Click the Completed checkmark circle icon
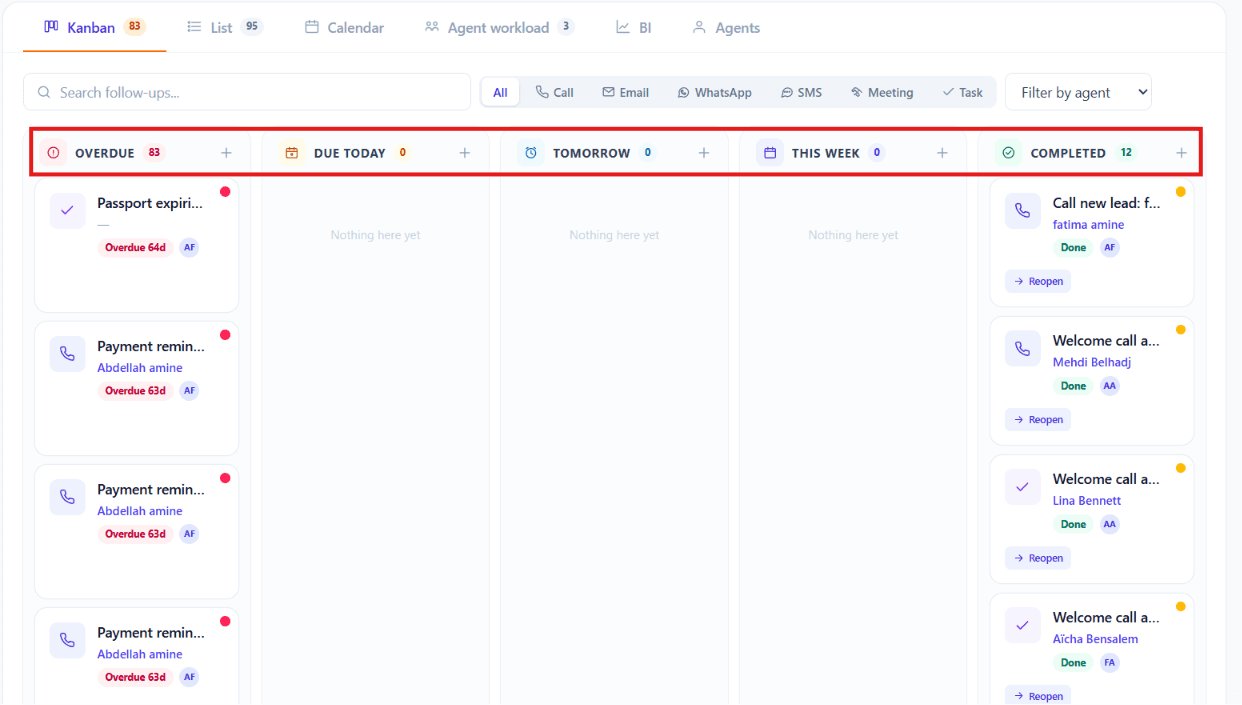This screenshot has width=1242, height=705. click(1008, 153)
